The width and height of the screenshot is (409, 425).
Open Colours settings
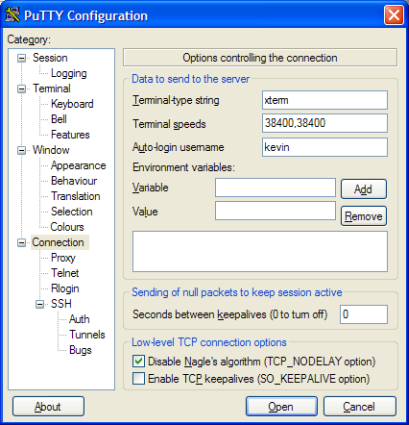(x=67, y=227)
